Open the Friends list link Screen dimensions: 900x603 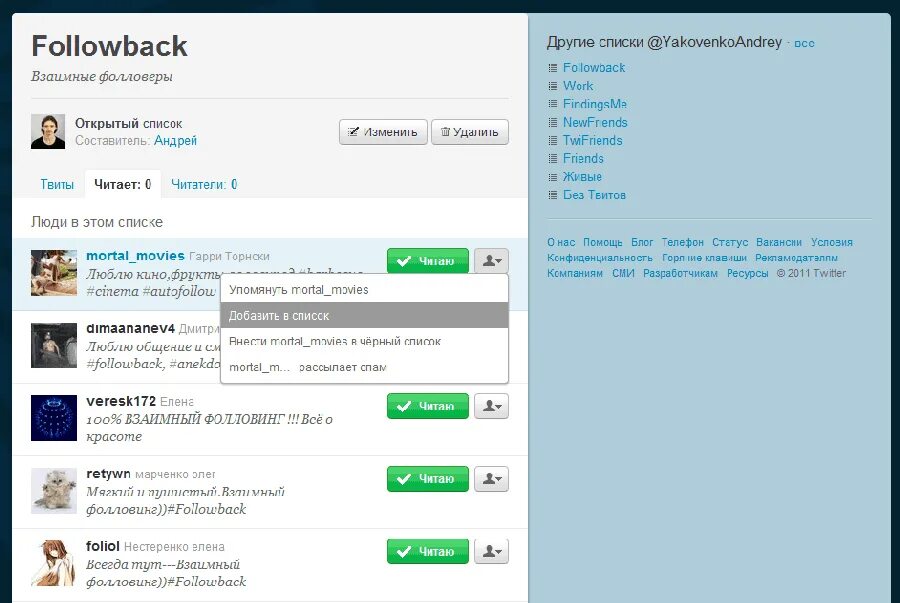[x=583, y=158]
